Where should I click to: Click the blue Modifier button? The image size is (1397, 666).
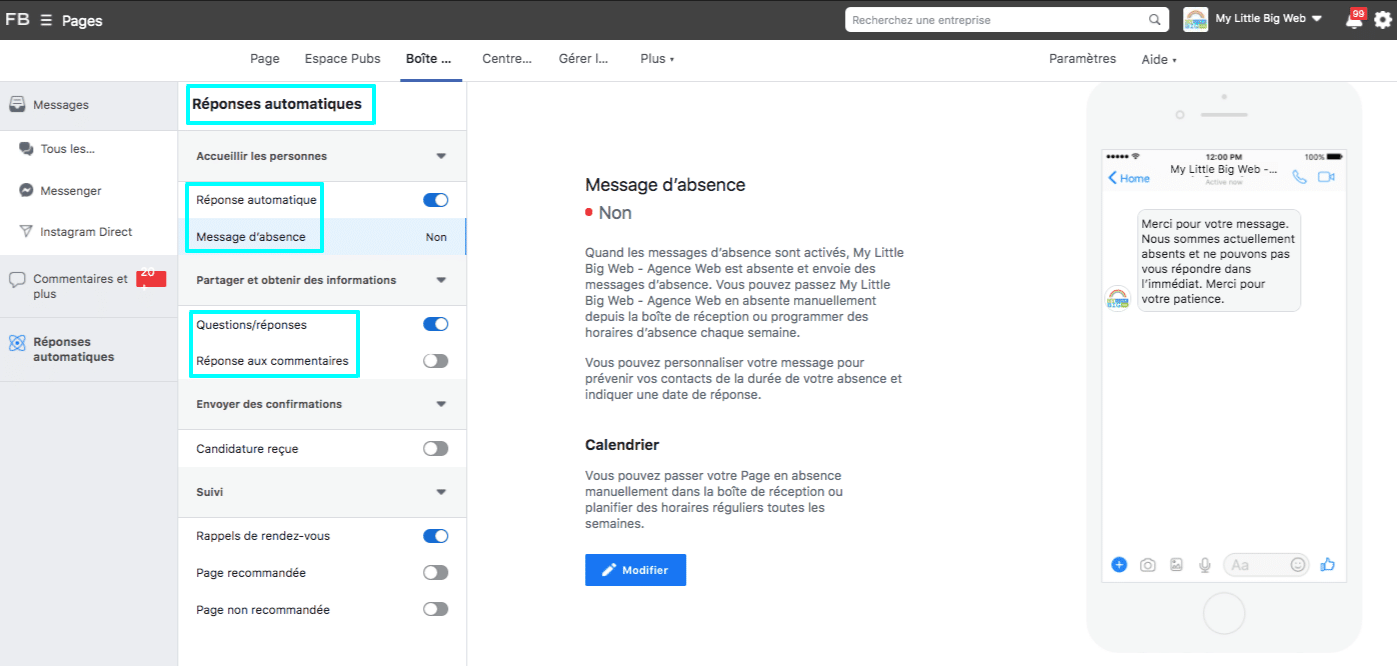tap(635, 570)
